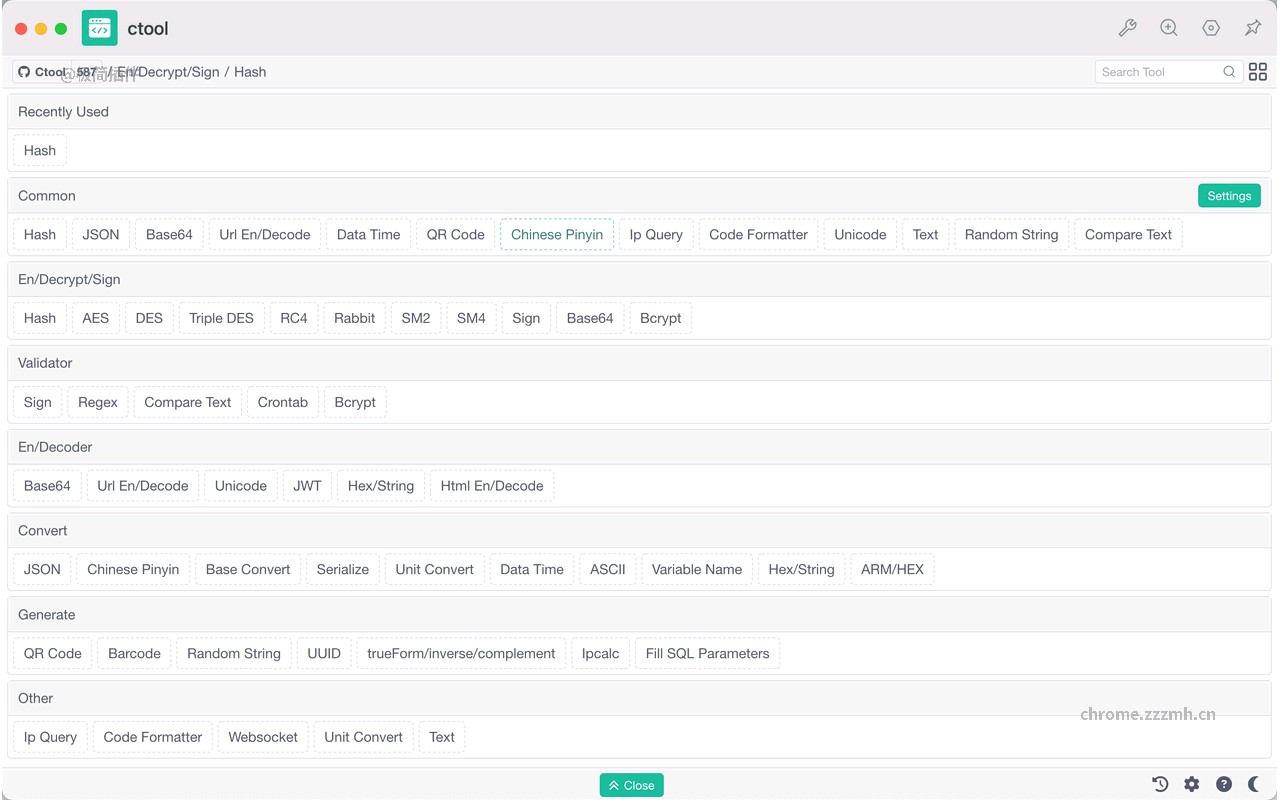Open QR Code in the Generate section
1280x800 pixels.
tap(53, 654)
